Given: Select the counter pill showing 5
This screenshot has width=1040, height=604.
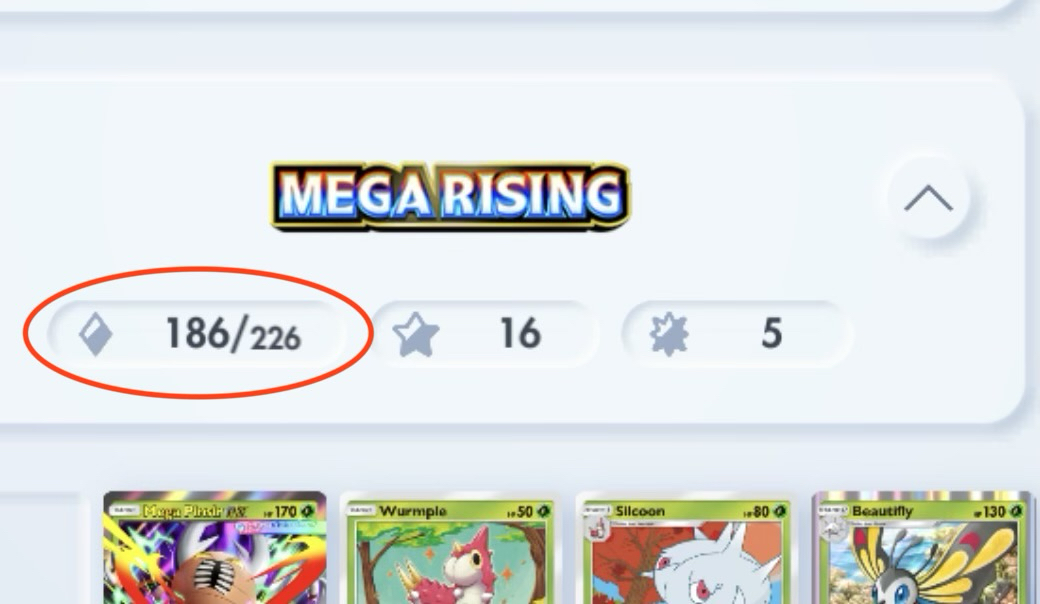Looking at the screenshot, I should point(736,333).
